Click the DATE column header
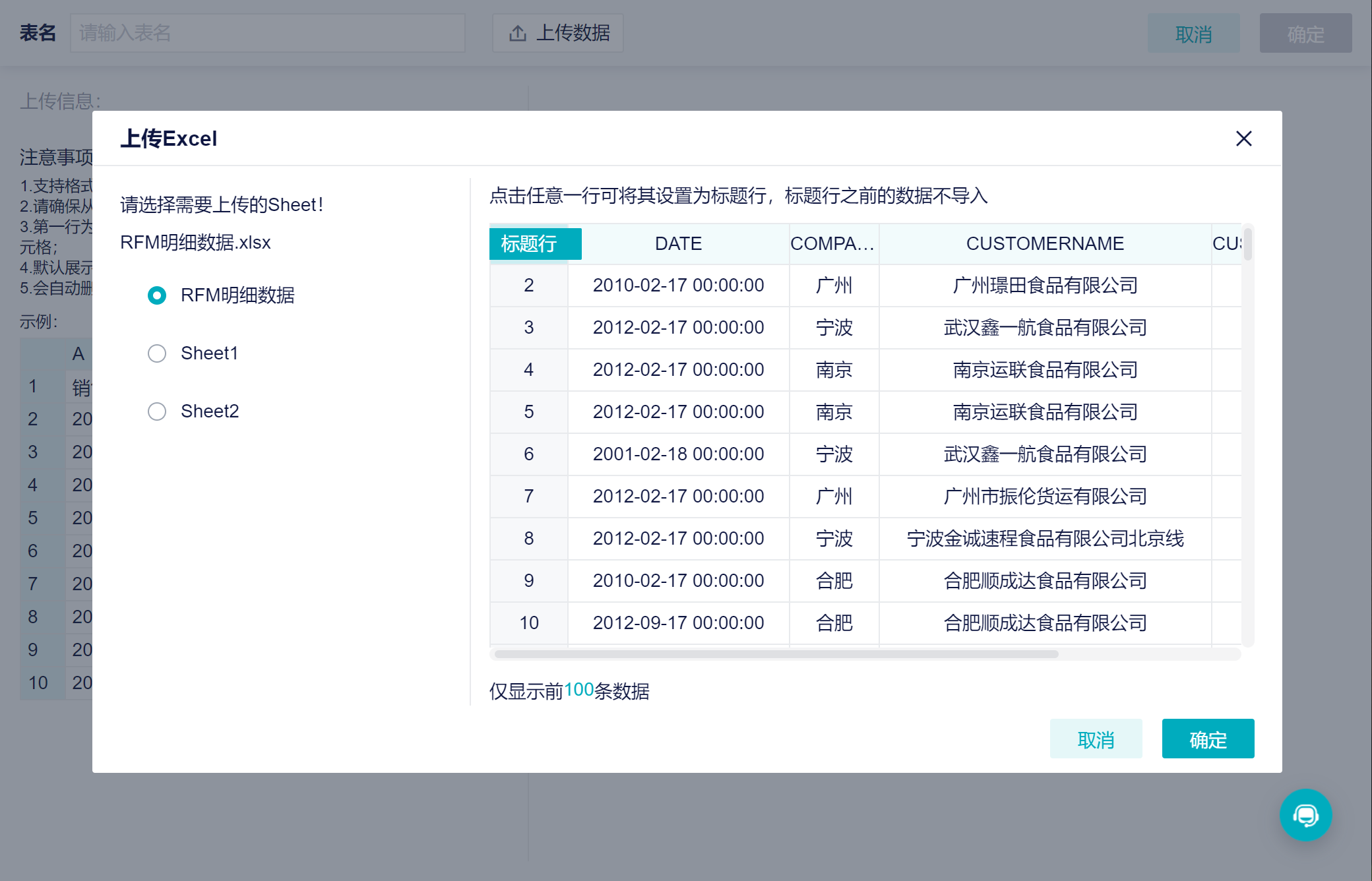The width and height of the screenshot is (1372, 881). (x=678, y=244)
